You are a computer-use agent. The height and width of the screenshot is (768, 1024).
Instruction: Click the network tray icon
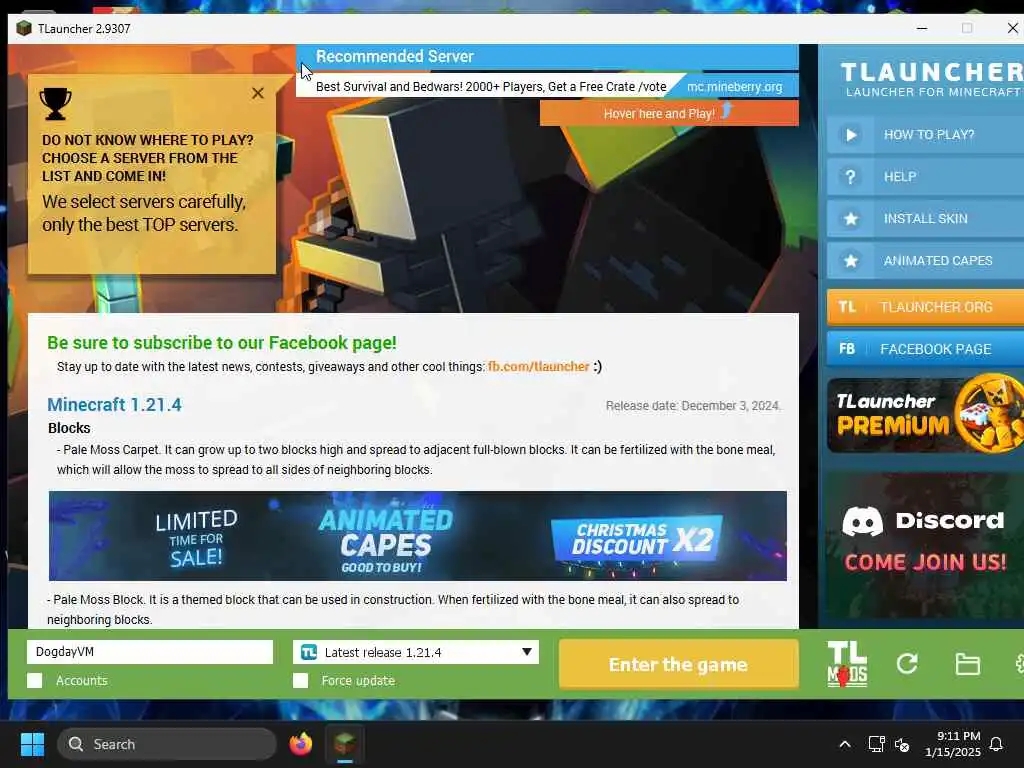click(876, 744)
